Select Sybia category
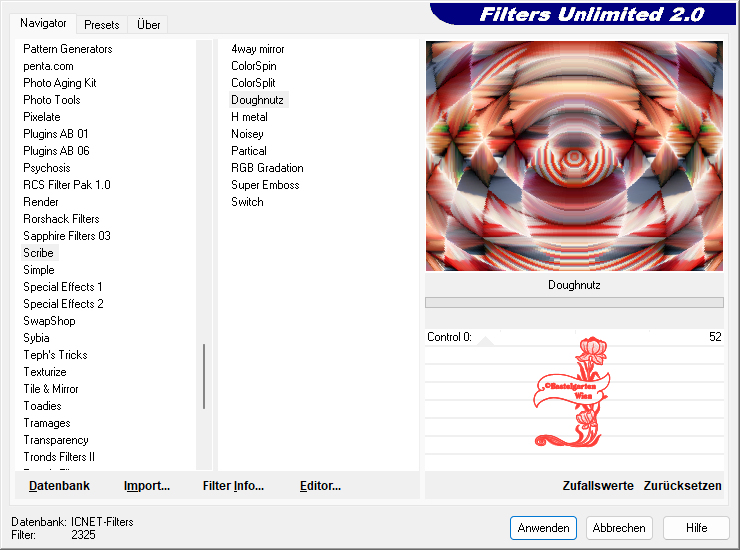 36,338
